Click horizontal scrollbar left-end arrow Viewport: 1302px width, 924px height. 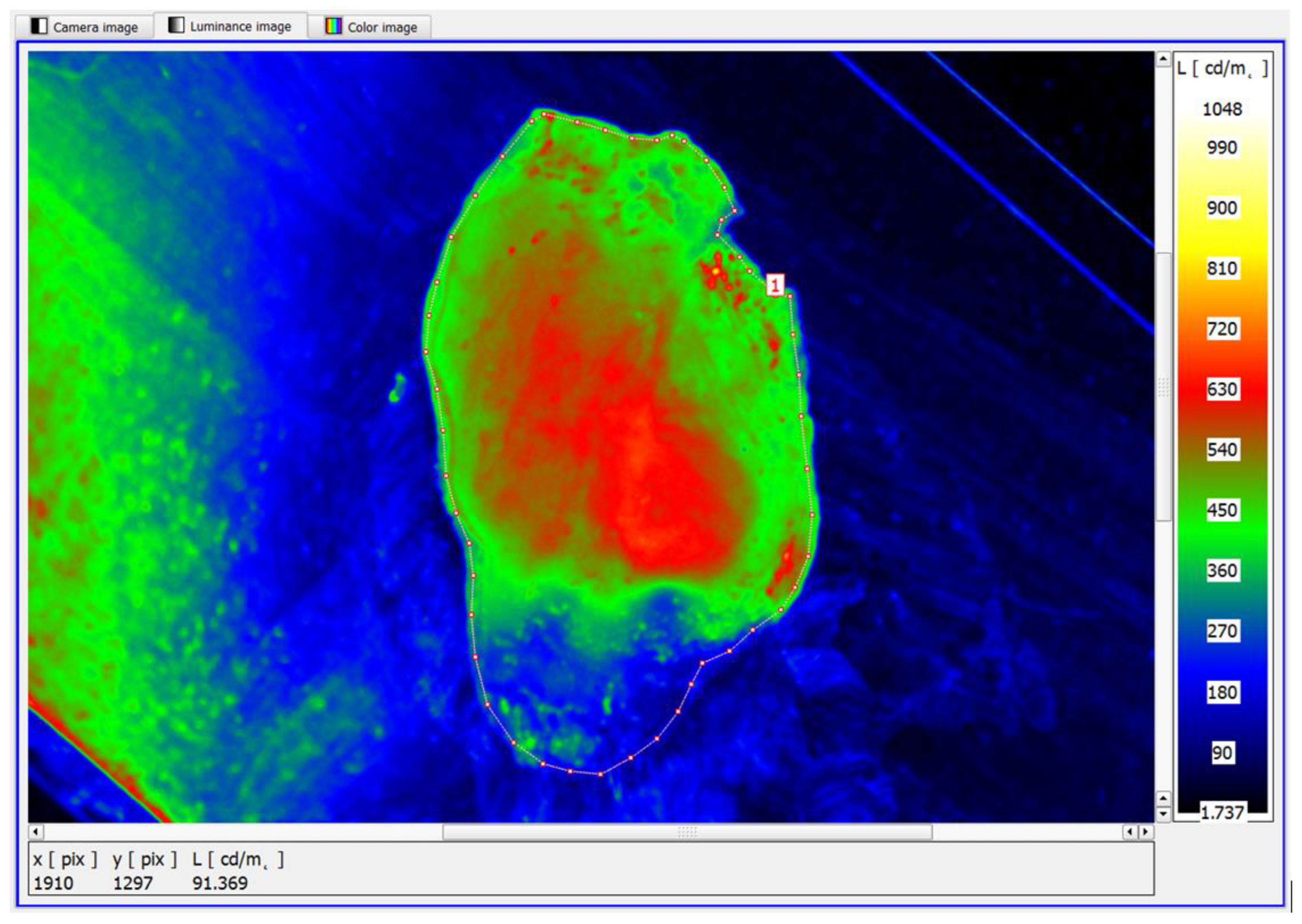(x=36, y=832)
